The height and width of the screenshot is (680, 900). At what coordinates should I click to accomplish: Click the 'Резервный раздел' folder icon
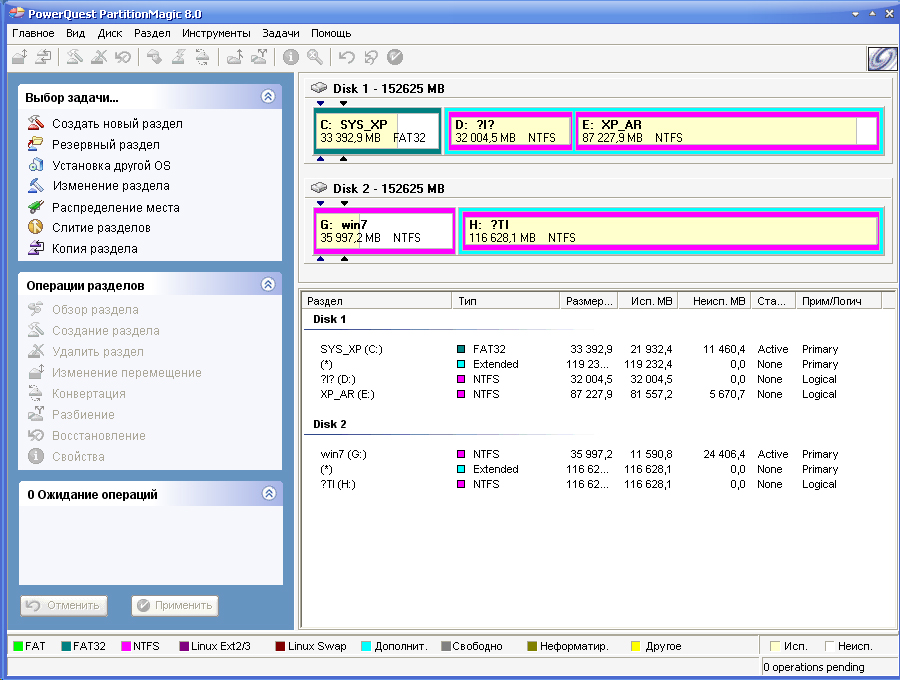(x=36, y=144)
